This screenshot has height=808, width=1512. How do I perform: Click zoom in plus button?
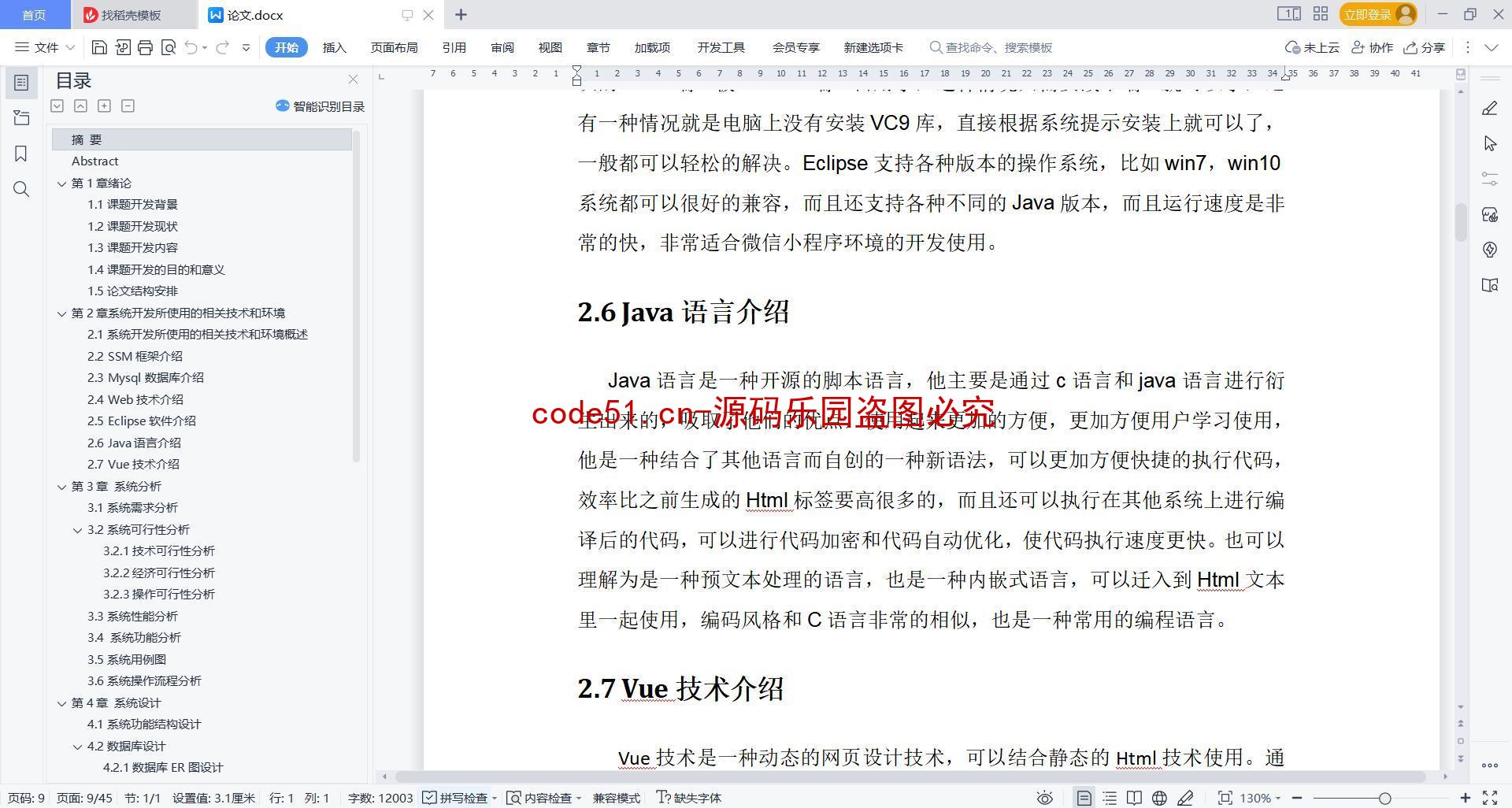tap(1466, 798)
